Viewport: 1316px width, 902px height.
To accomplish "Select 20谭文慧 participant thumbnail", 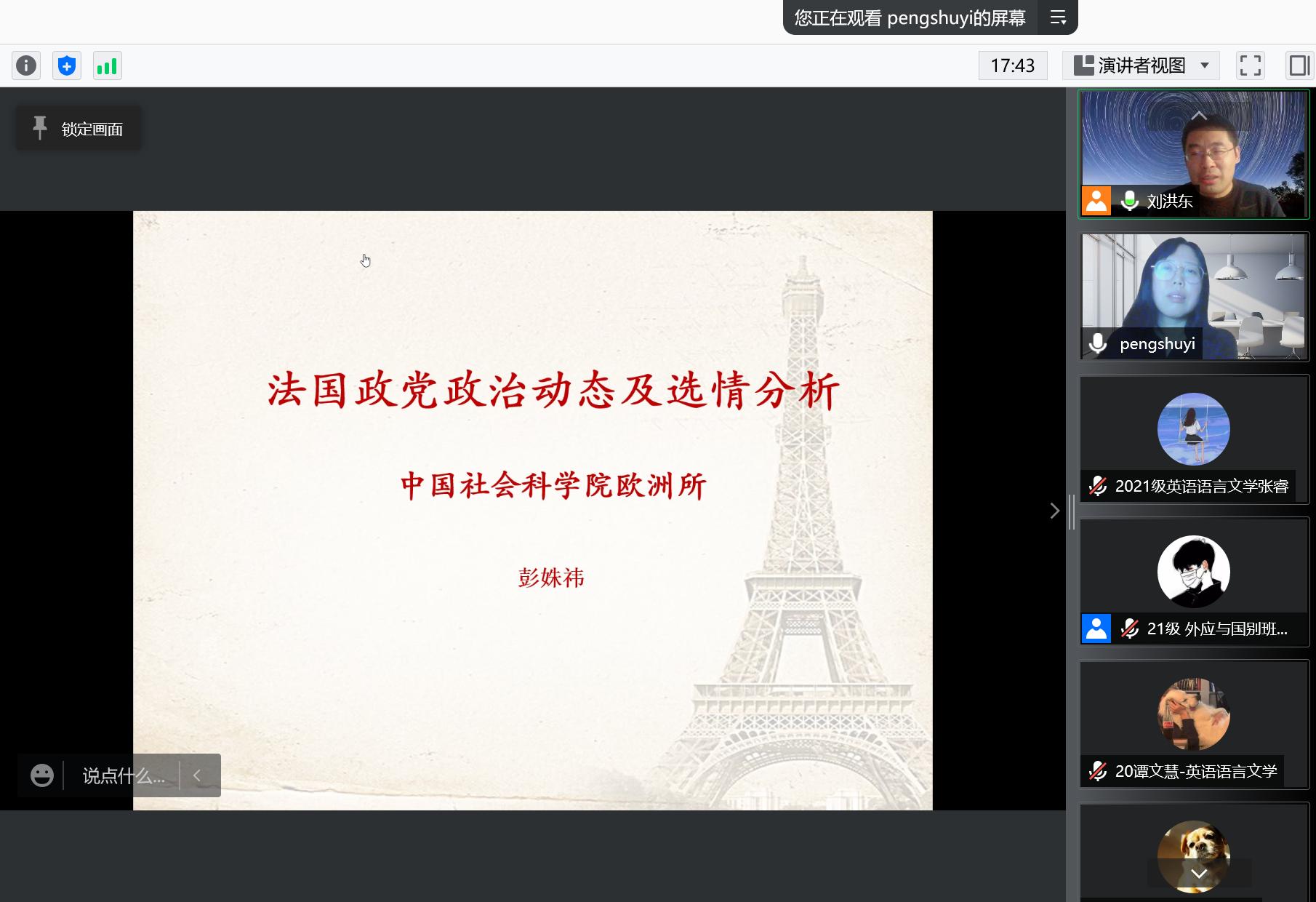I will [x=1194, y=723].
